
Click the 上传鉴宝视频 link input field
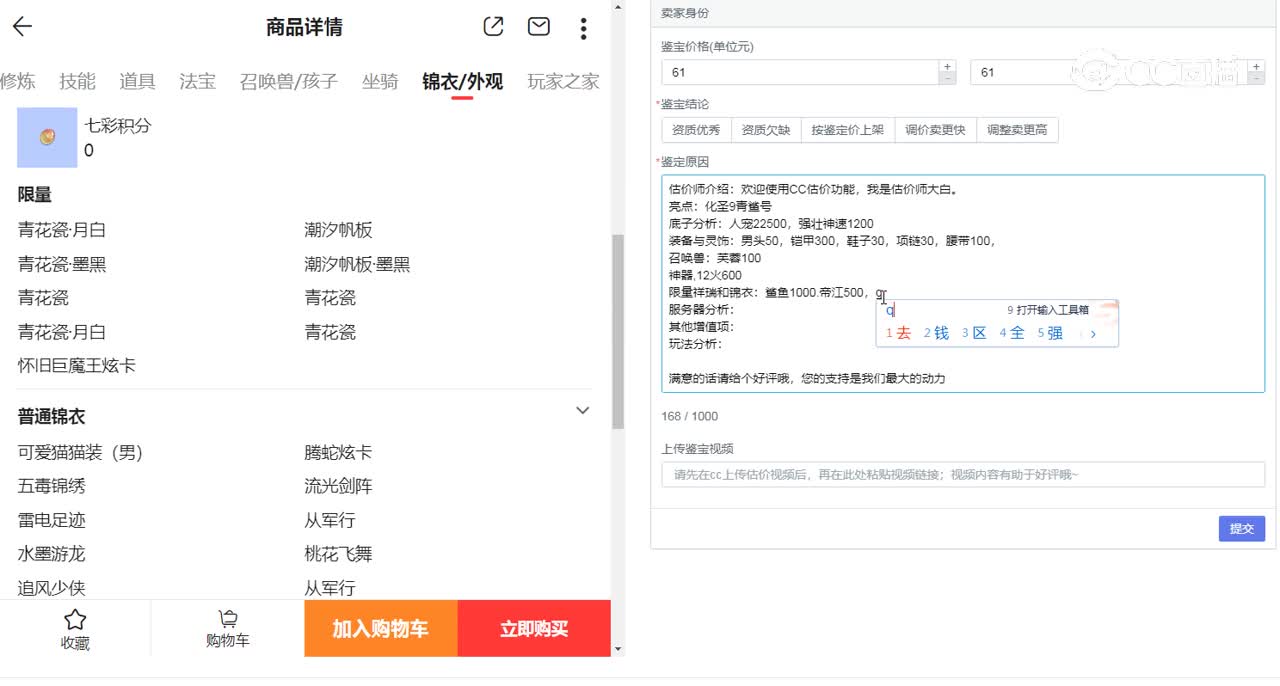point(960,474)
